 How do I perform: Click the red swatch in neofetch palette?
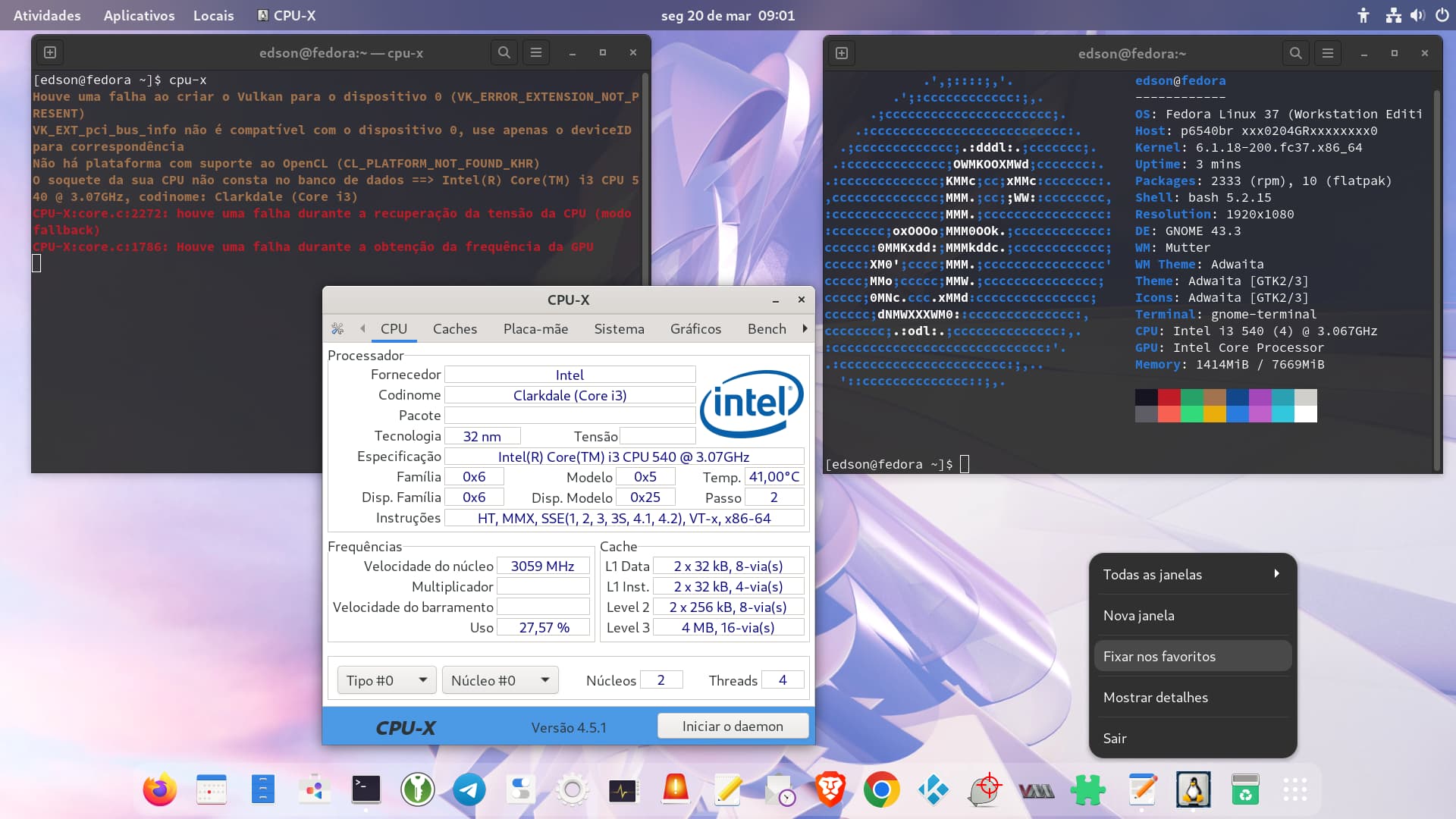coord(1169,397)
